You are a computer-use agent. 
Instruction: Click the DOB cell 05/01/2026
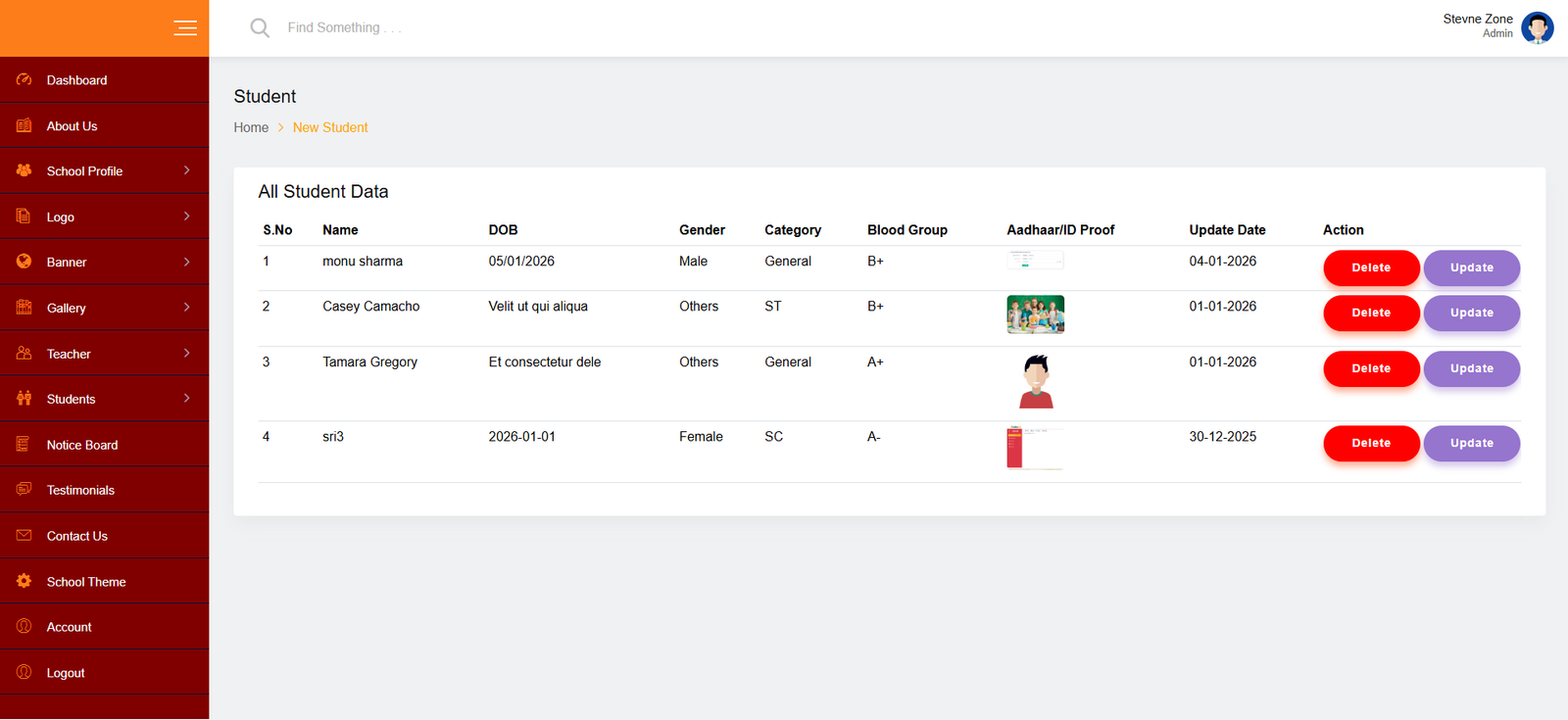[x=521, y=262]
